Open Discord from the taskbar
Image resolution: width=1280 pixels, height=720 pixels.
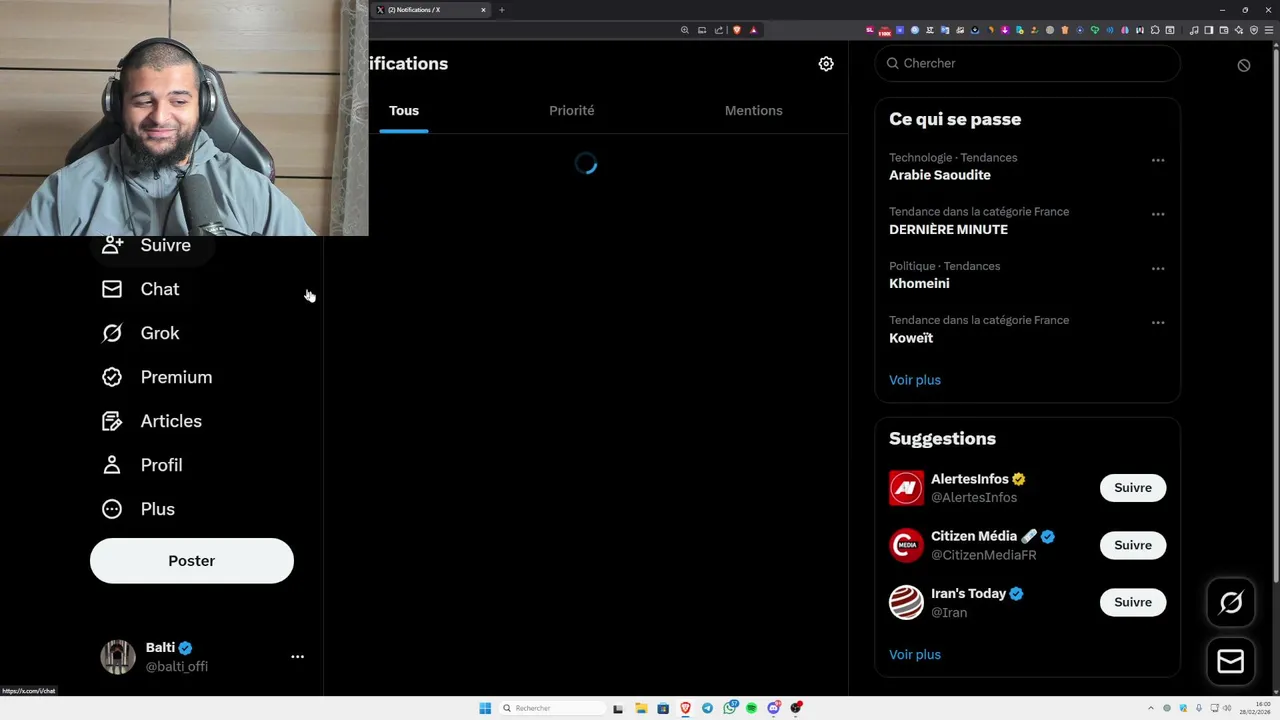point(774,708)
